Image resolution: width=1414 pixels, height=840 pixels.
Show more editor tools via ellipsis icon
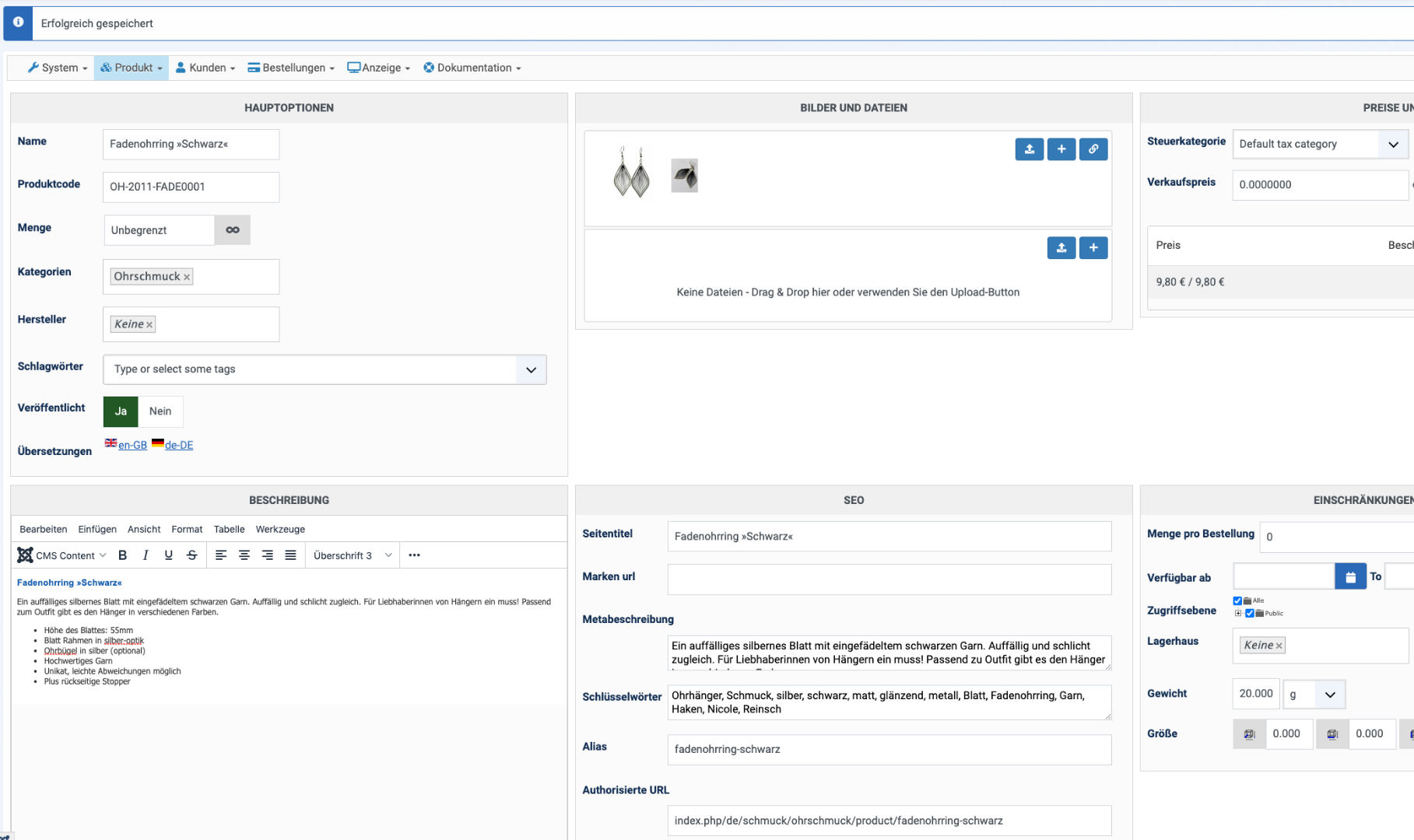[x=414, y=555]
